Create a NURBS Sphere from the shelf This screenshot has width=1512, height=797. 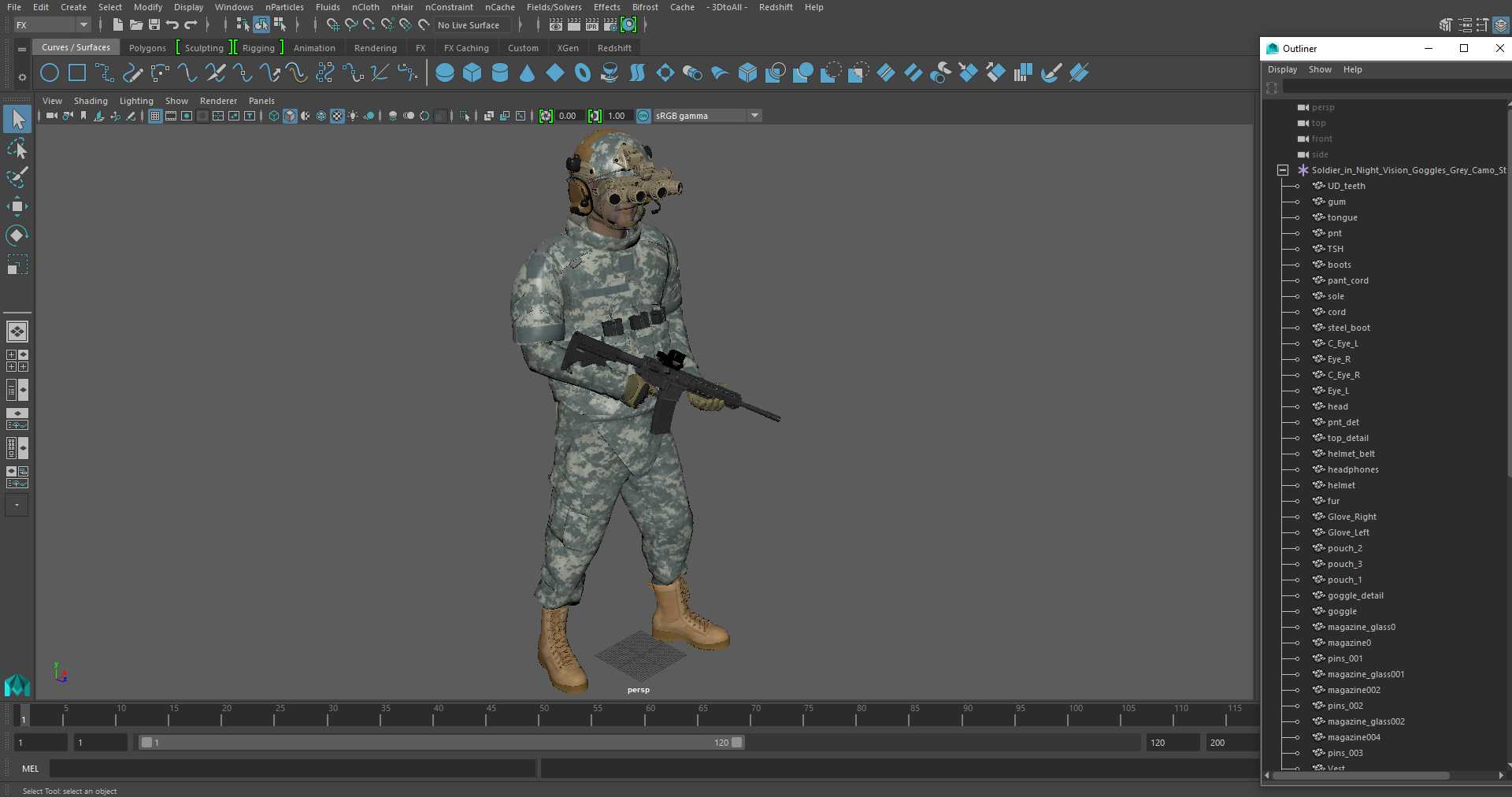tap(445, 73)
